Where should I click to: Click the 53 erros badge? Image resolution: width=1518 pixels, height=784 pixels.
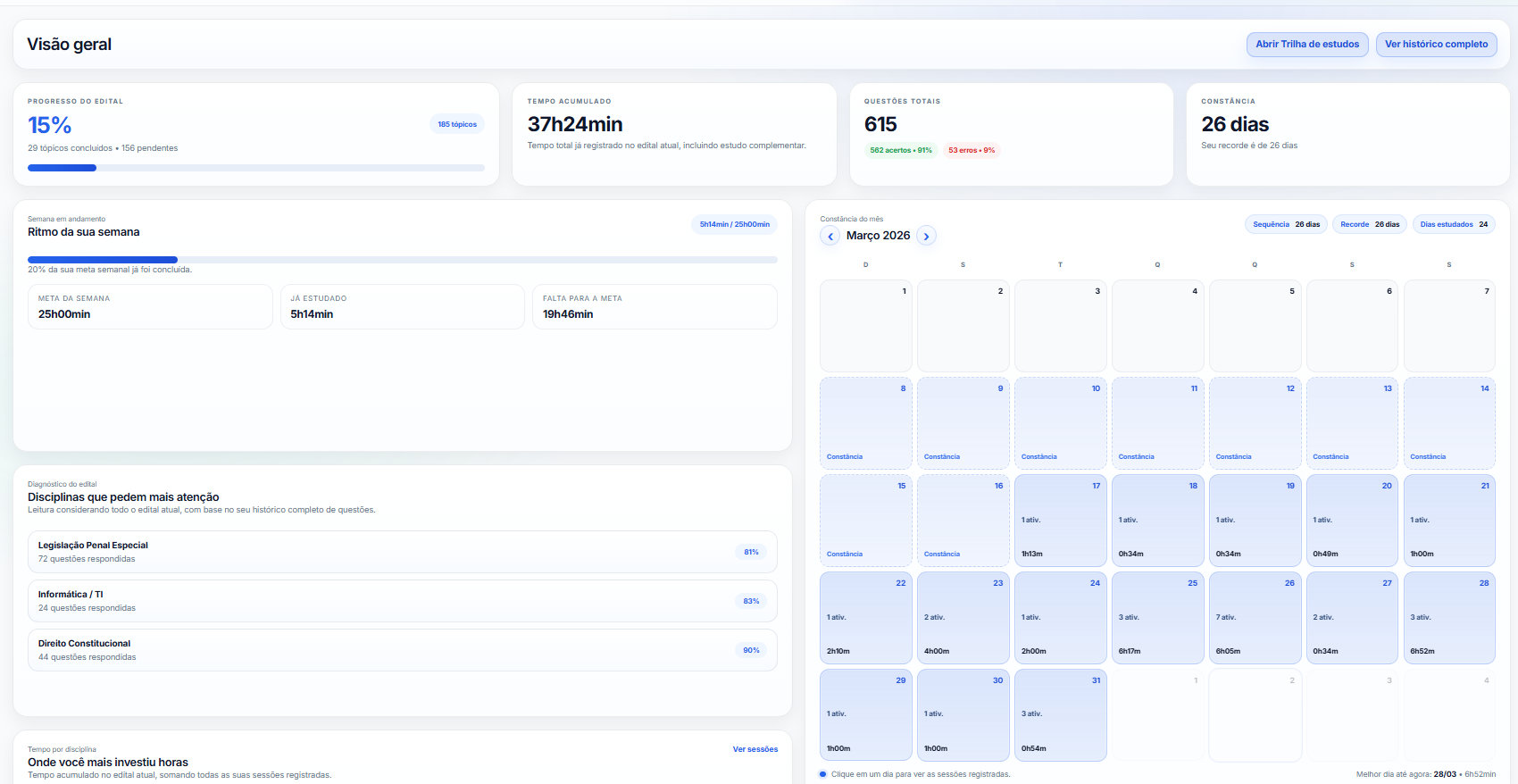pos(971,151)
